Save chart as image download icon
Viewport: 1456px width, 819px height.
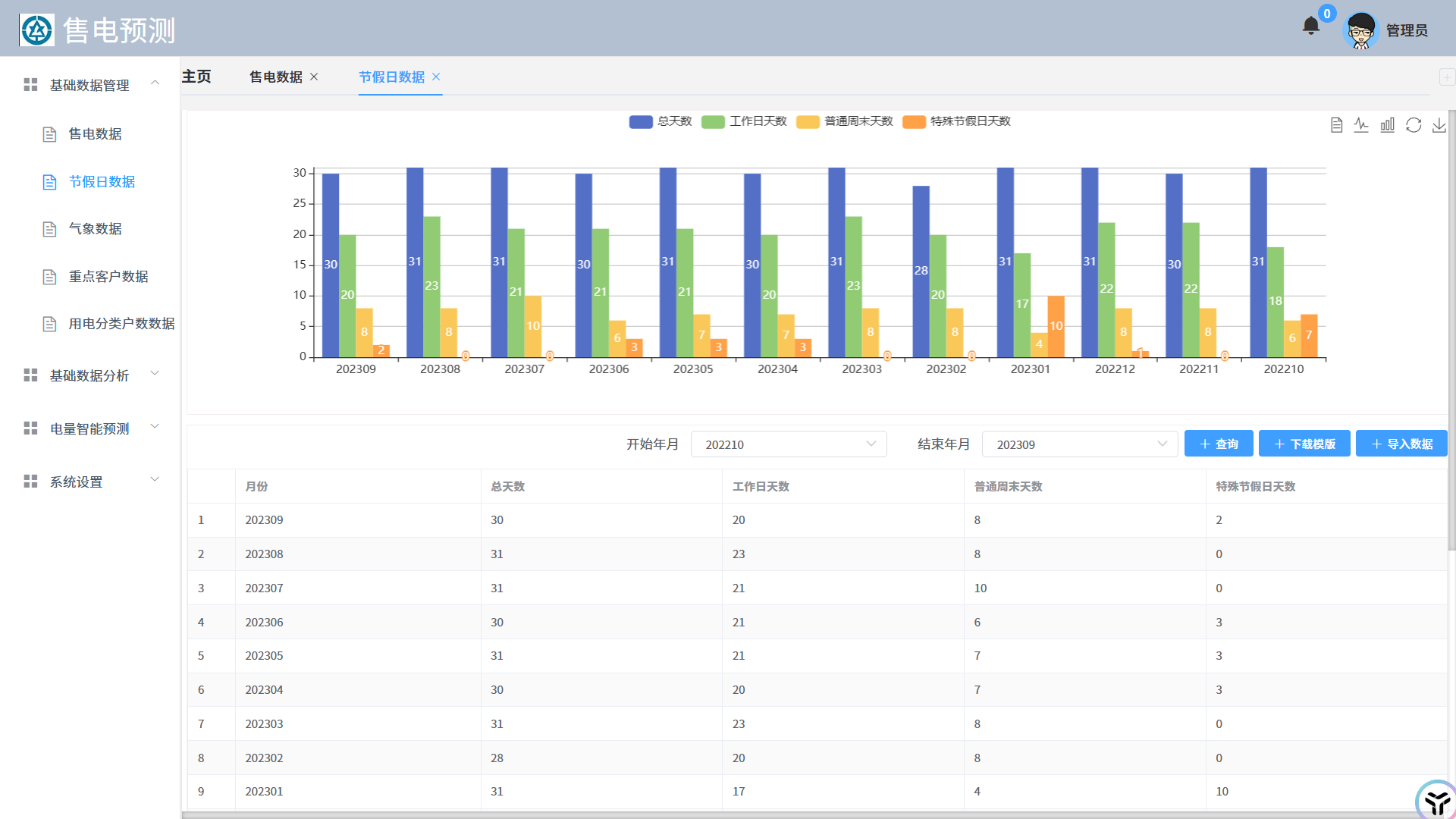click(x=1439, y=125)
